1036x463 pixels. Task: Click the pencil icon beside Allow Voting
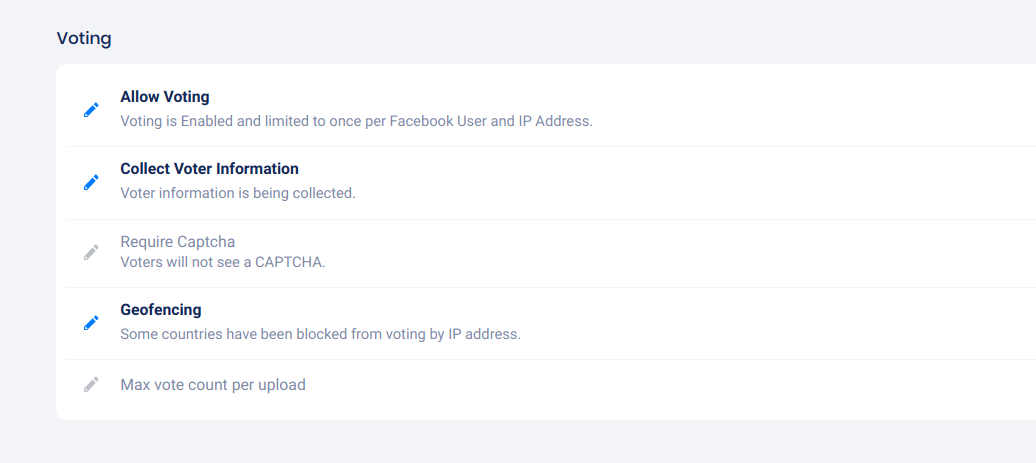pos(91,110)
